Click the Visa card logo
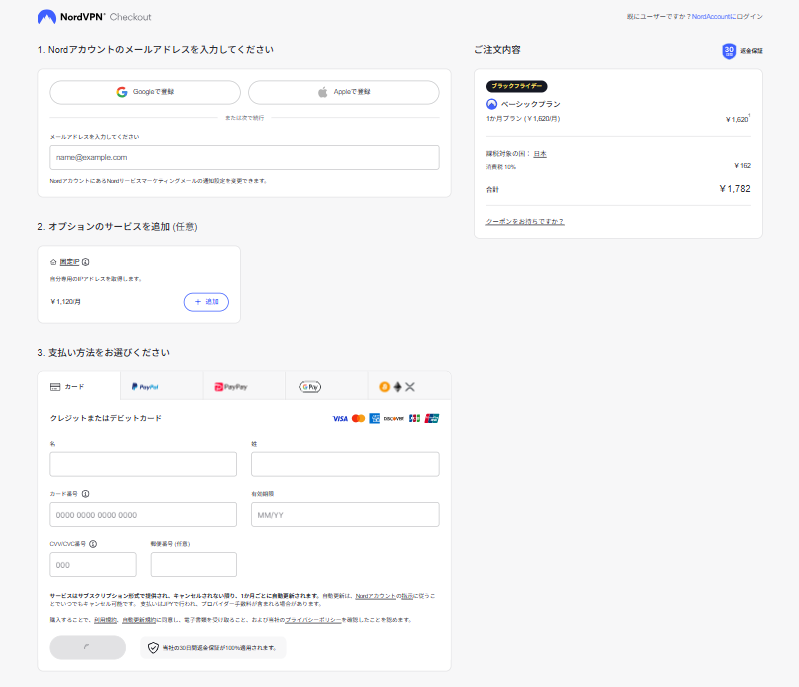Screen dimensions: 799x687 [x=340, y=418]
